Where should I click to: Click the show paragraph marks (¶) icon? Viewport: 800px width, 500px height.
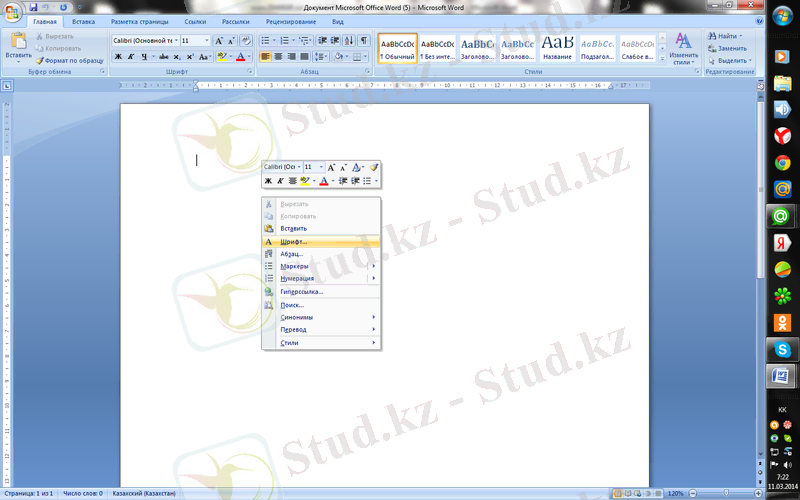pos(363,40)
